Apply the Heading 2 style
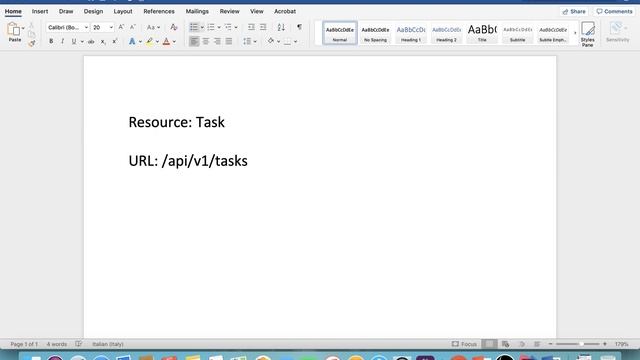This screenshot has height=360, width=640. (446, 33)
